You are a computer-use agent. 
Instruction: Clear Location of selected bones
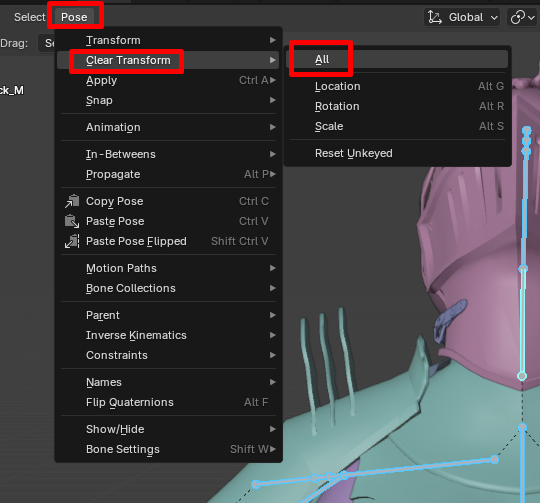click(397, 86)
